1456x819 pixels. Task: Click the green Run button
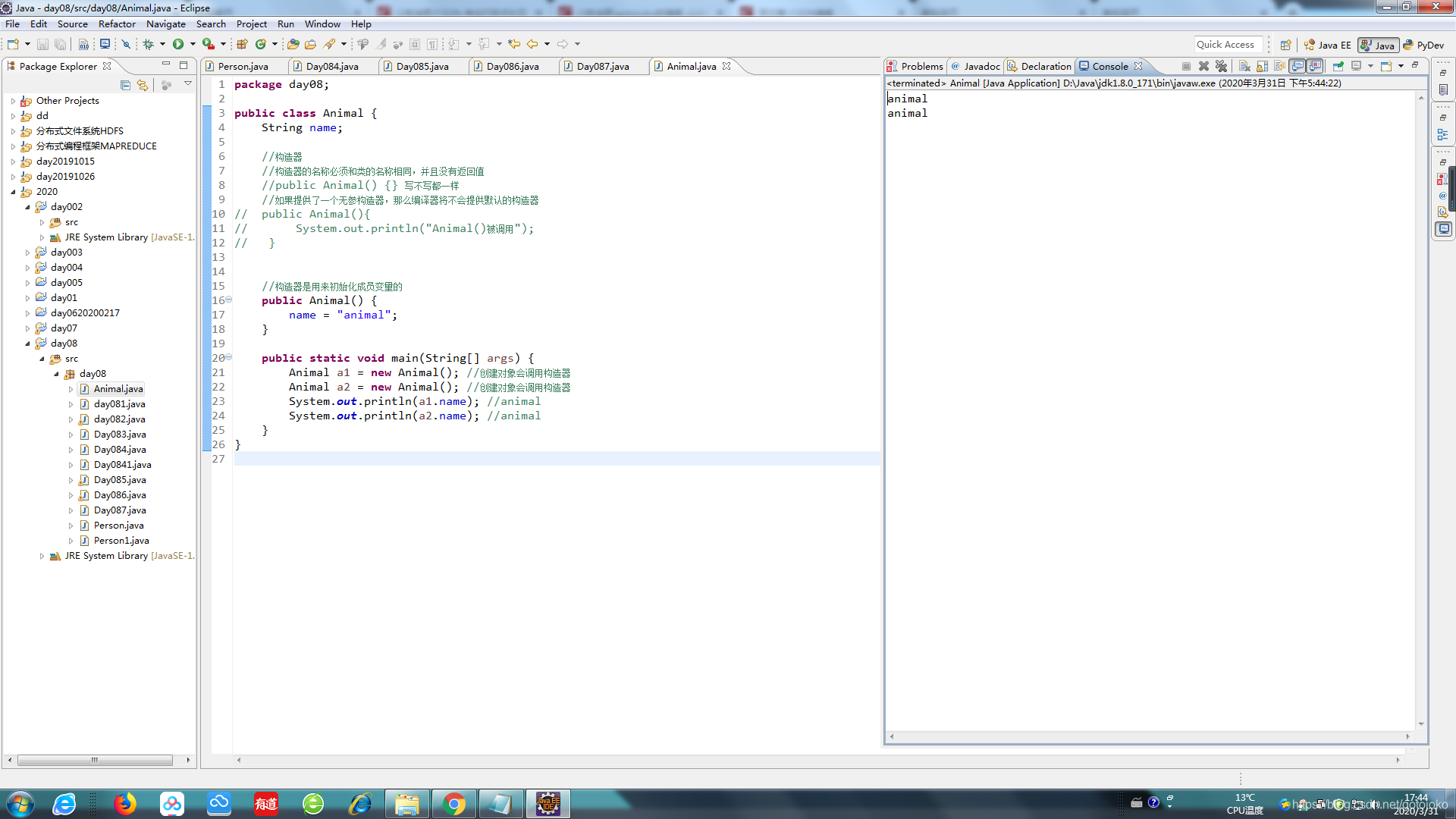pyautogui.click(x=177, y=45)
